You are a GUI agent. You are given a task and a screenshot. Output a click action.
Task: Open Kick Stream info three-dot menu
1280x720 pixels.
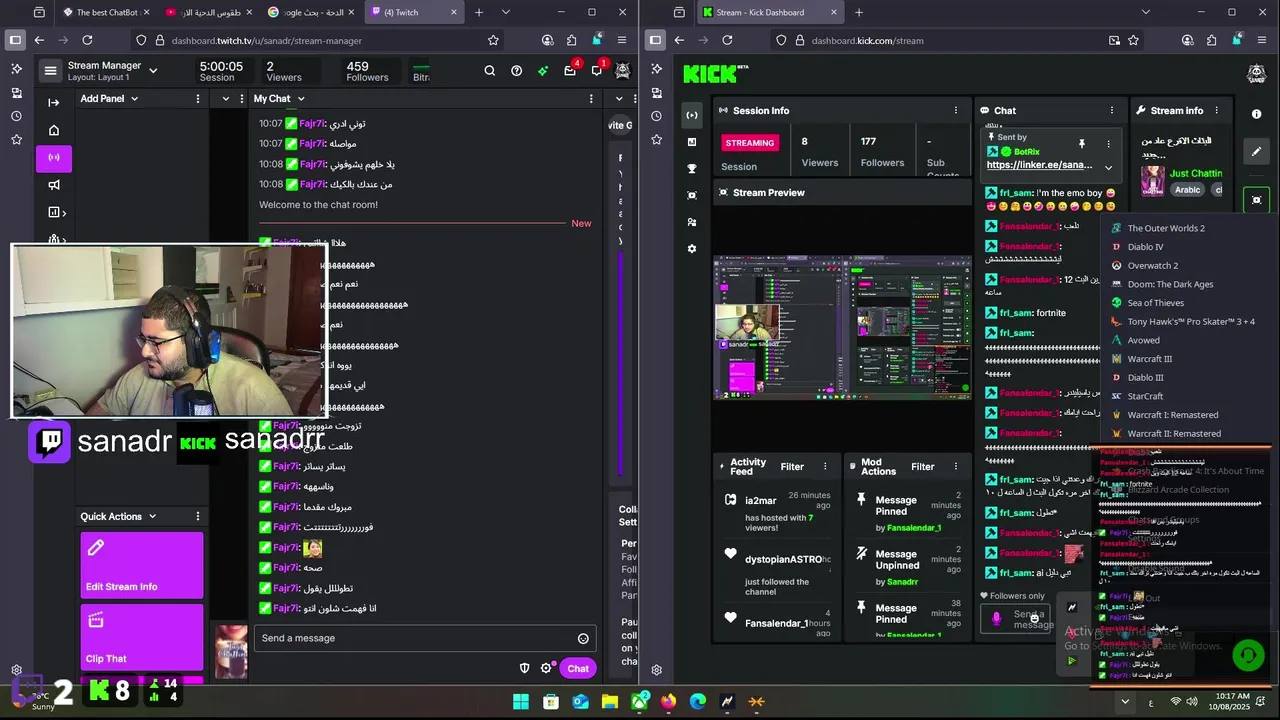click(x=1217, y=111)
